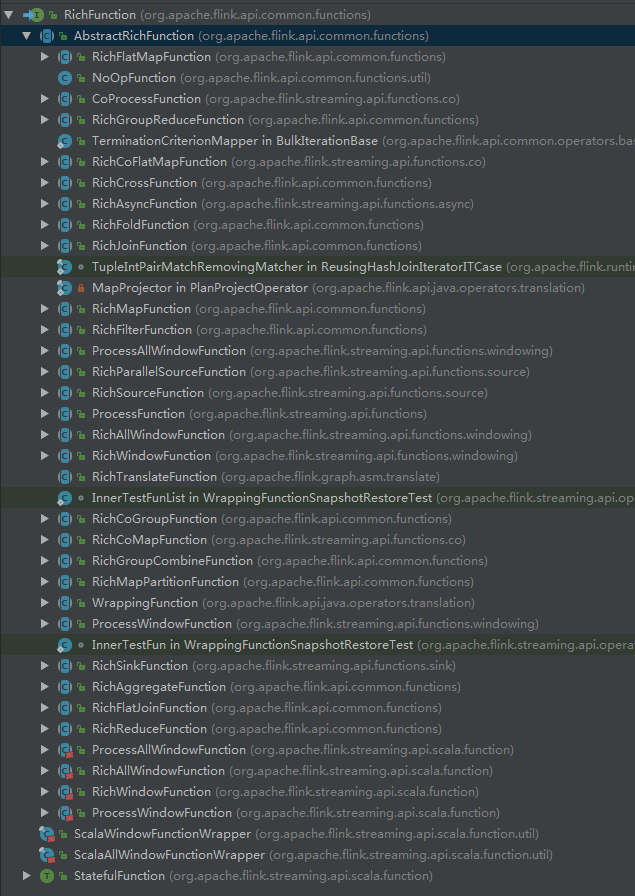Click the abstract class icon of RichCoGroupFunction
This screenshot has height=896, width=635.
(x=65, y=519)
